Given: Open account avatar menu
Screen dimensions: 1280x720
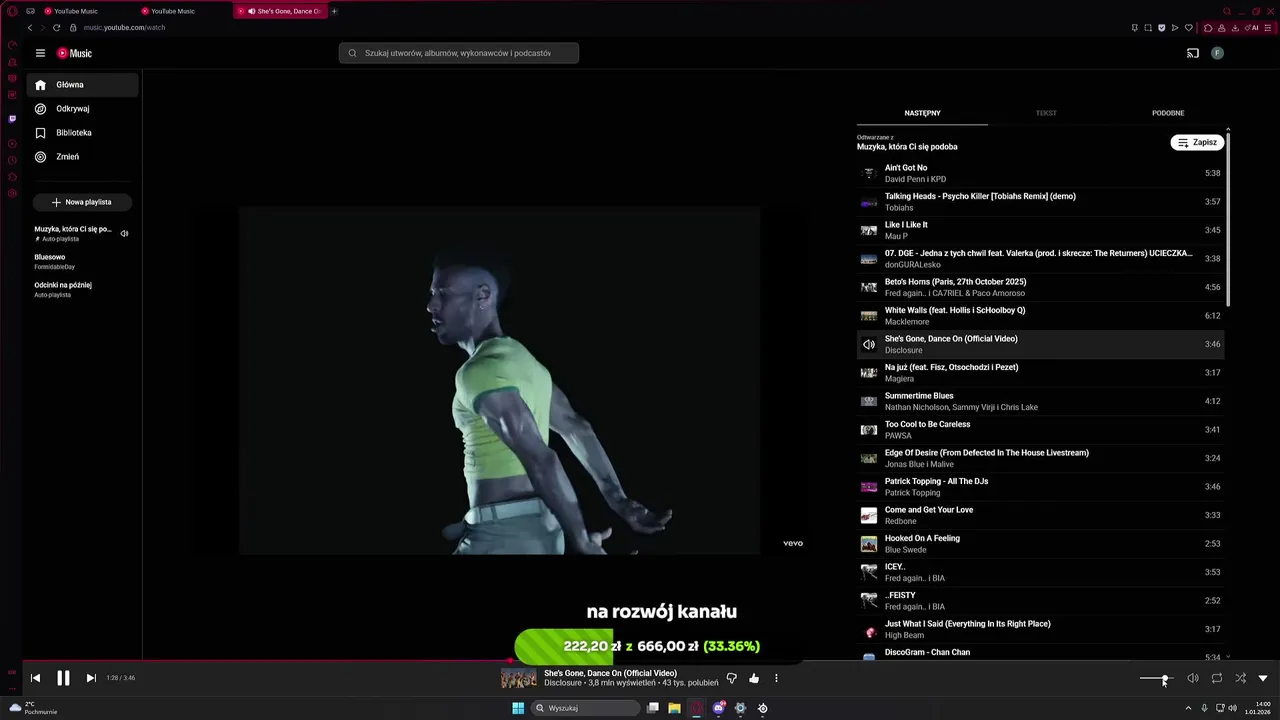Looking at the screenshot, I should click(1217, 53).
